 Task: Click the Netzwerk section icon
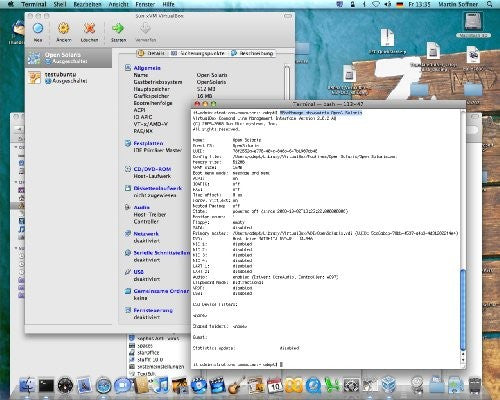pyautogui.click(x=128, y=234)
